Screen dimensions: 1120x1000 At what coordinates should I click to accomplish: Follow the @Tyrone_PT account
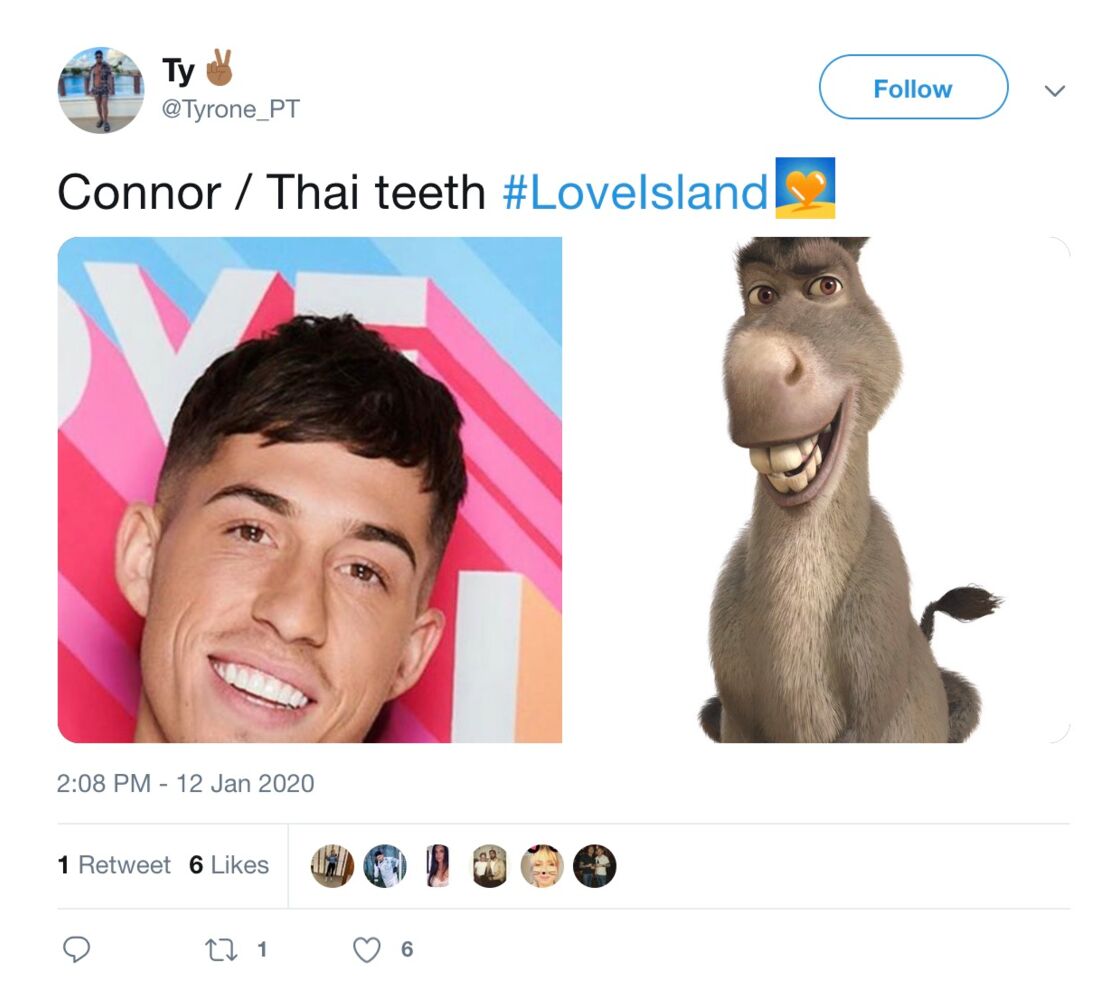pyautogui.click(x=913, y=87)
